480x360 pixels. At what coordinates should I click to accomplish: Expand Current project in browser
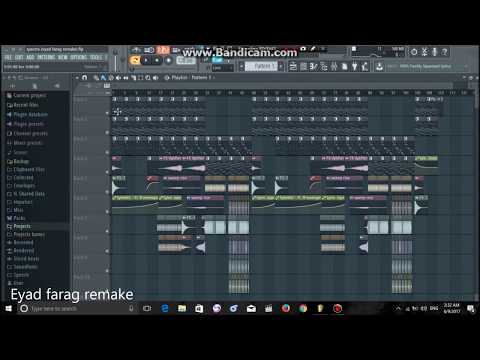27,95
